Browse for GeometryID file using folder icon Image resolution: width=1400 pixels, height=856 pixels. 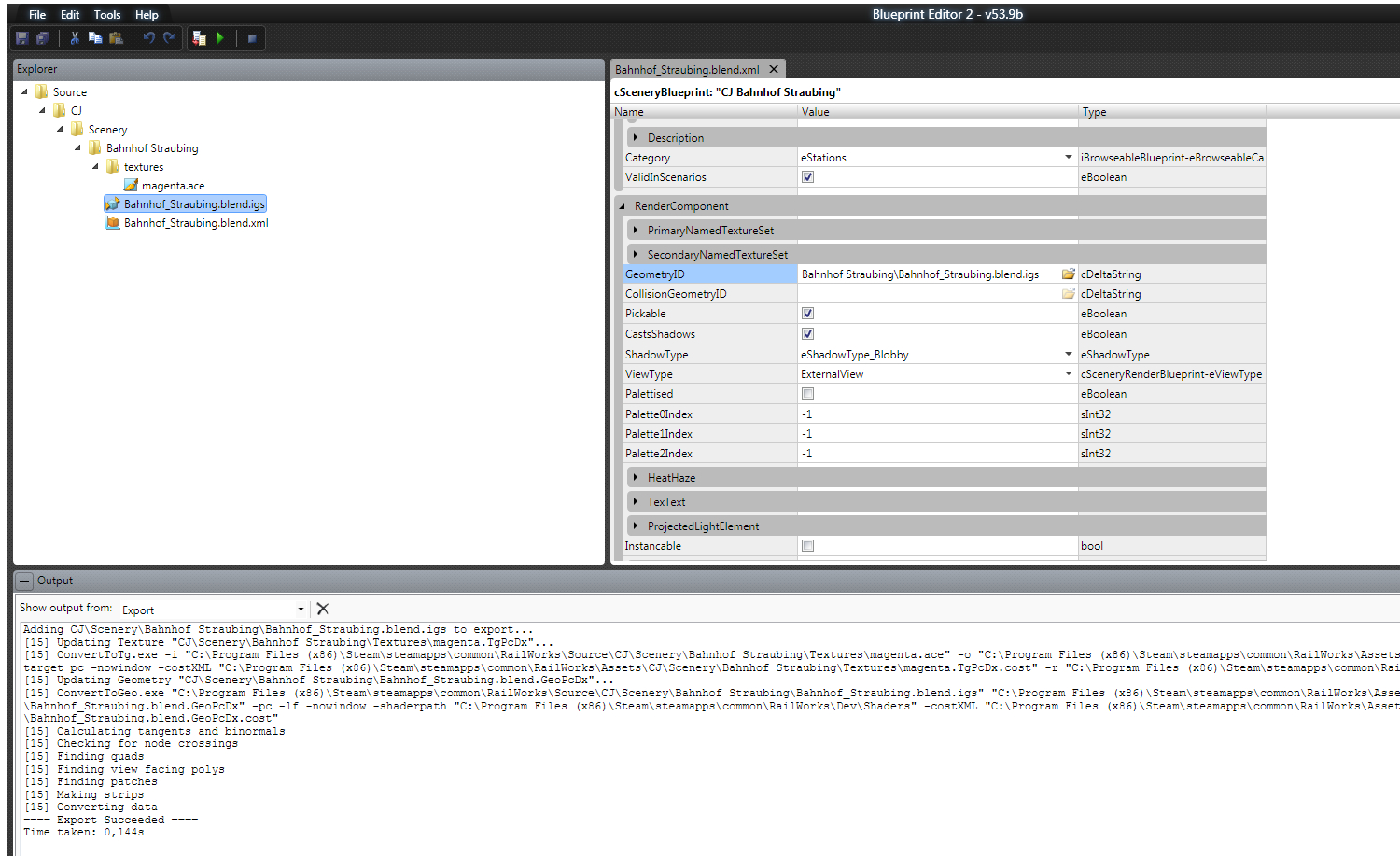point(1068,274)
